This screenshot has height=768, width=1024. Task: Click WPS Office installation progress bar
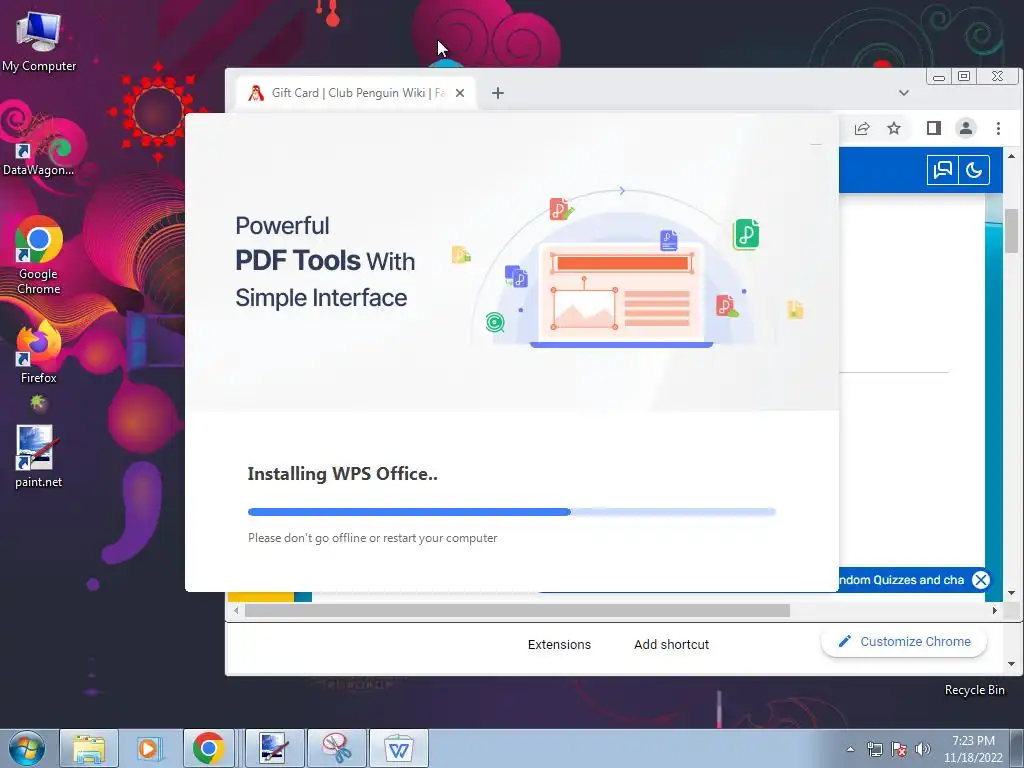[511, 512]
